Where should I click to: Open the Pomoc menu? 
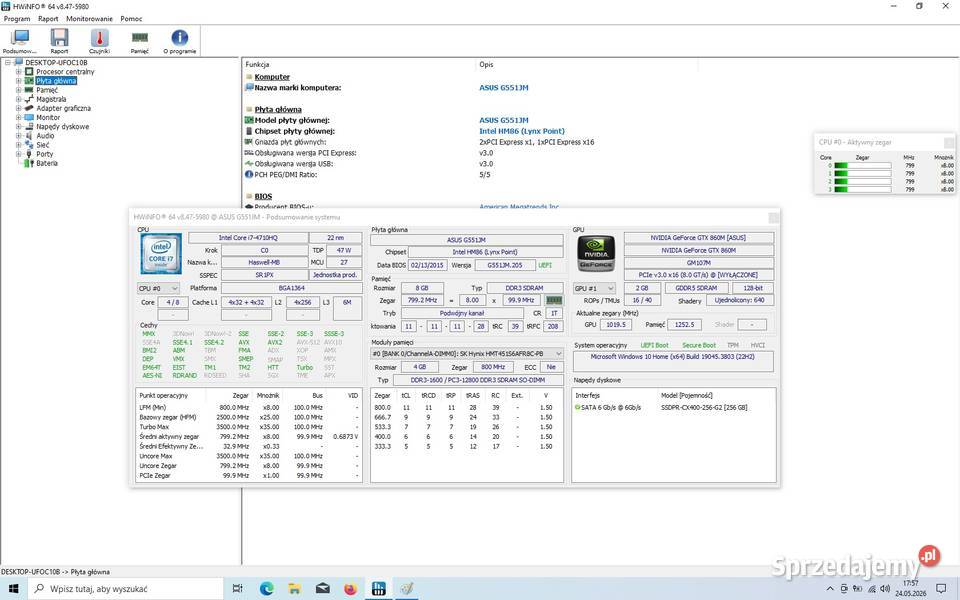131,19
